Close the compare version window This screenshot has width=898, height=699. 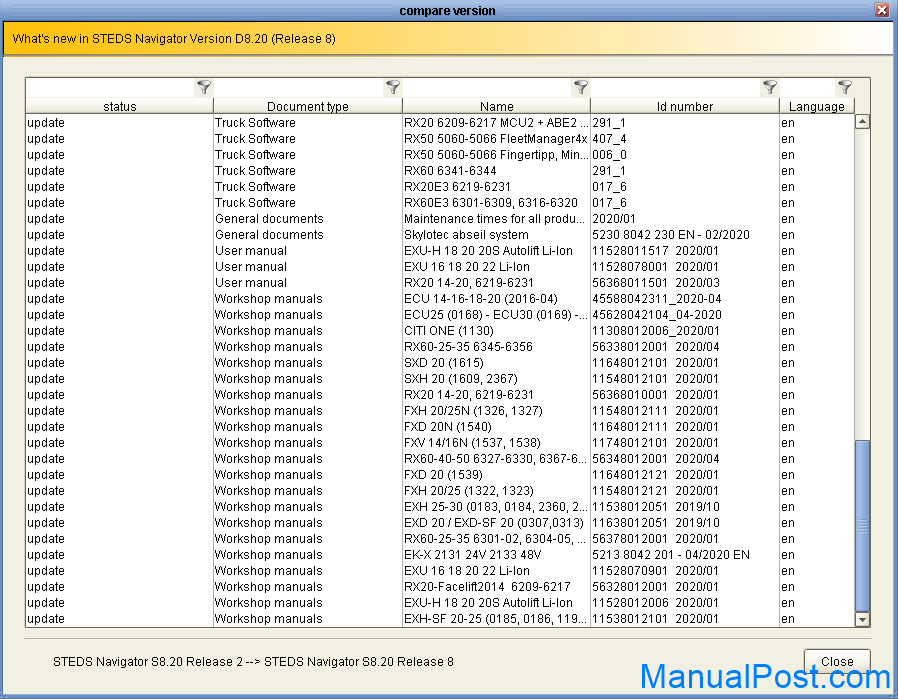coord(882,10)
